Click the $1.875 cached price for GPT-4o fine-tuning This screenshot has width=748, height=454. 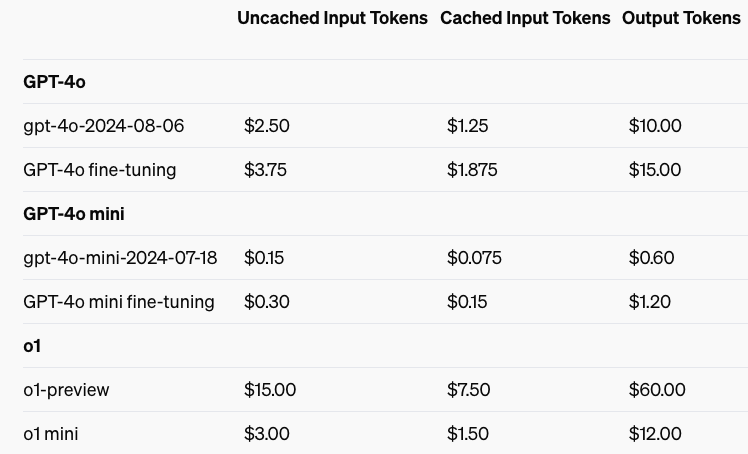tap(472, 170)
